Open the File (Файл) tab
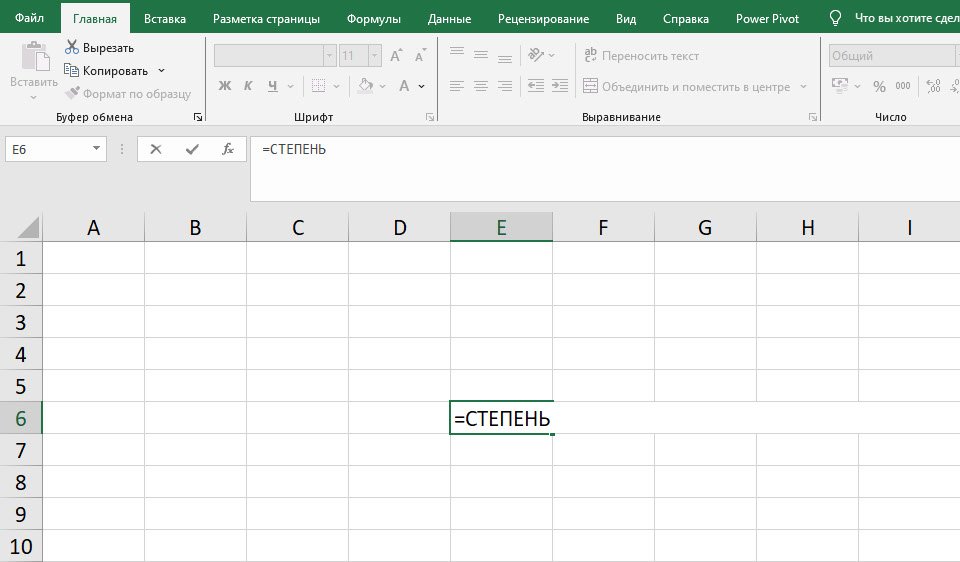The image size is (960, 562). point(29,18)
